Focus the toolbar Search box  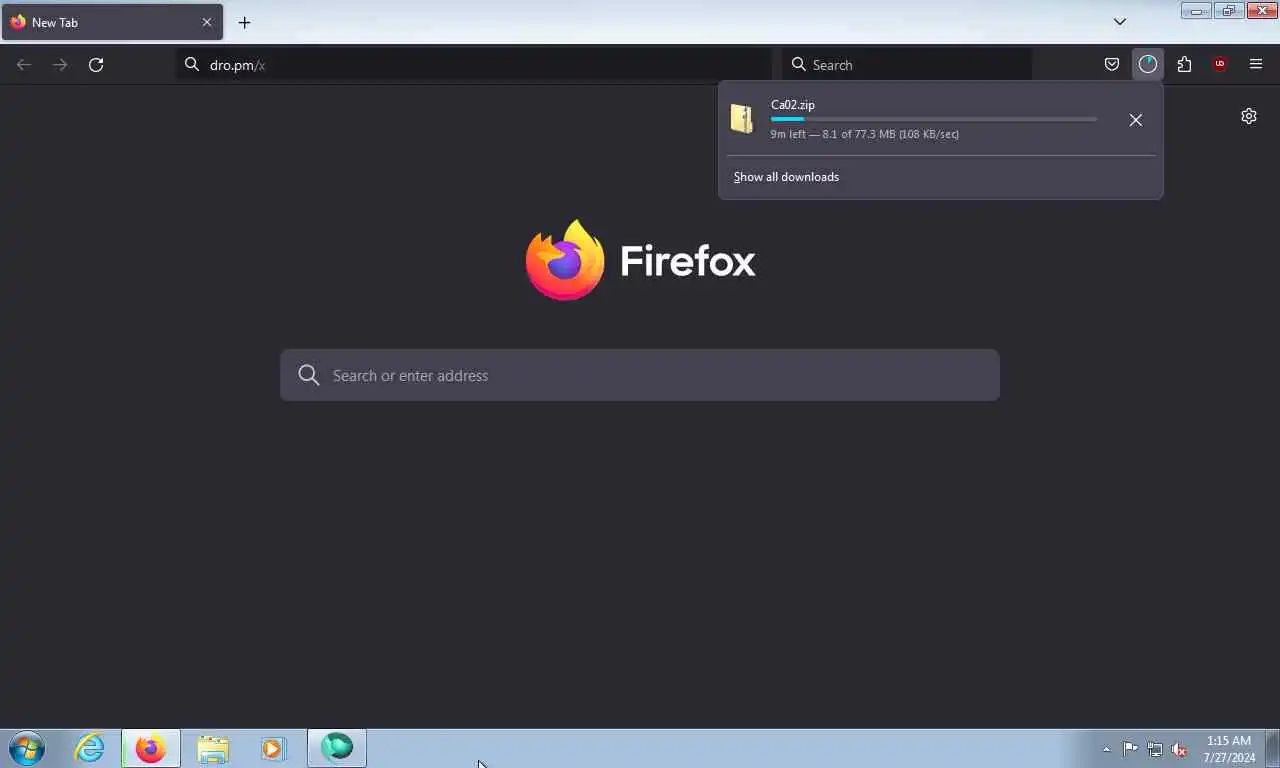[908, 65]
